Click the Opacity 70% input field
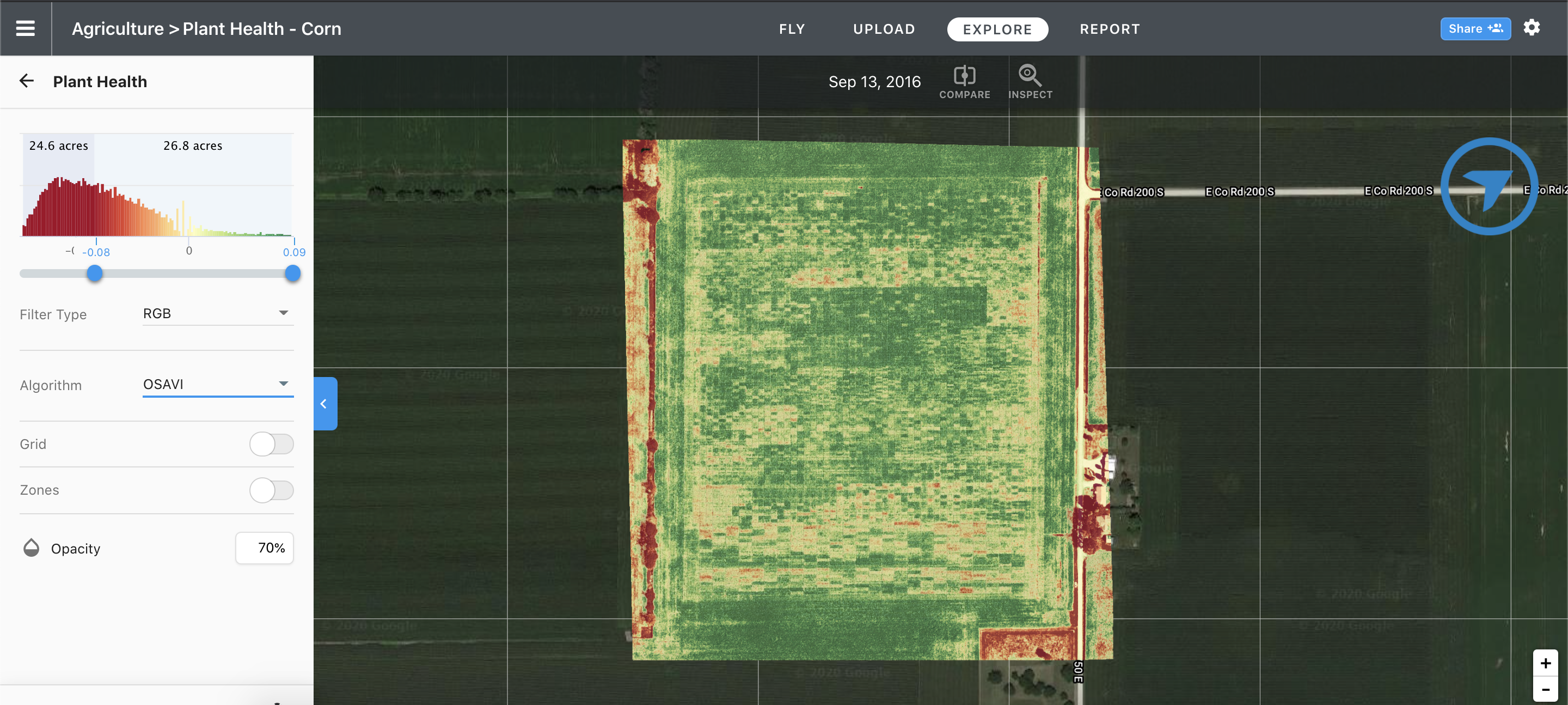 coord(264,548)
